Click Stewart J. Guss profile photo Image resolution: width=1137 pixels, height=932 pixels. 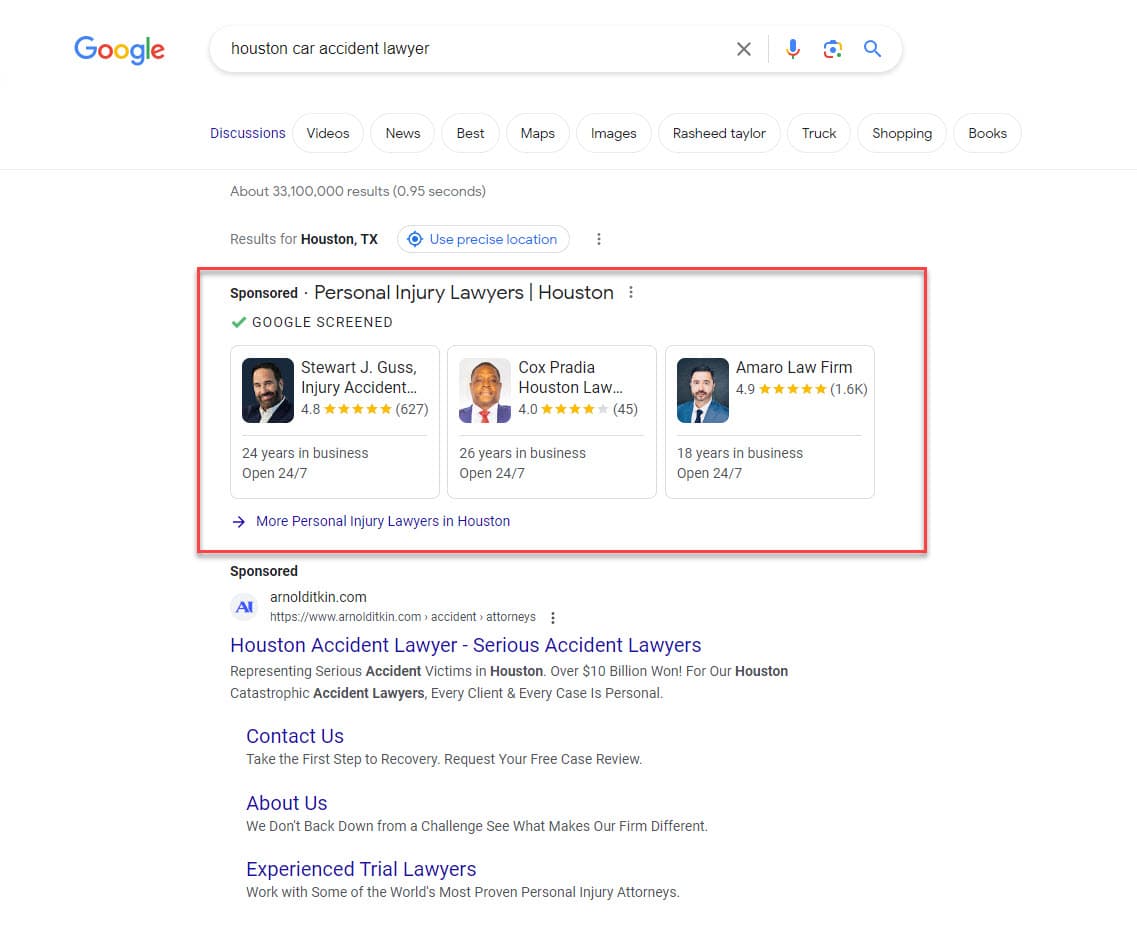click(x=267, y=390)
